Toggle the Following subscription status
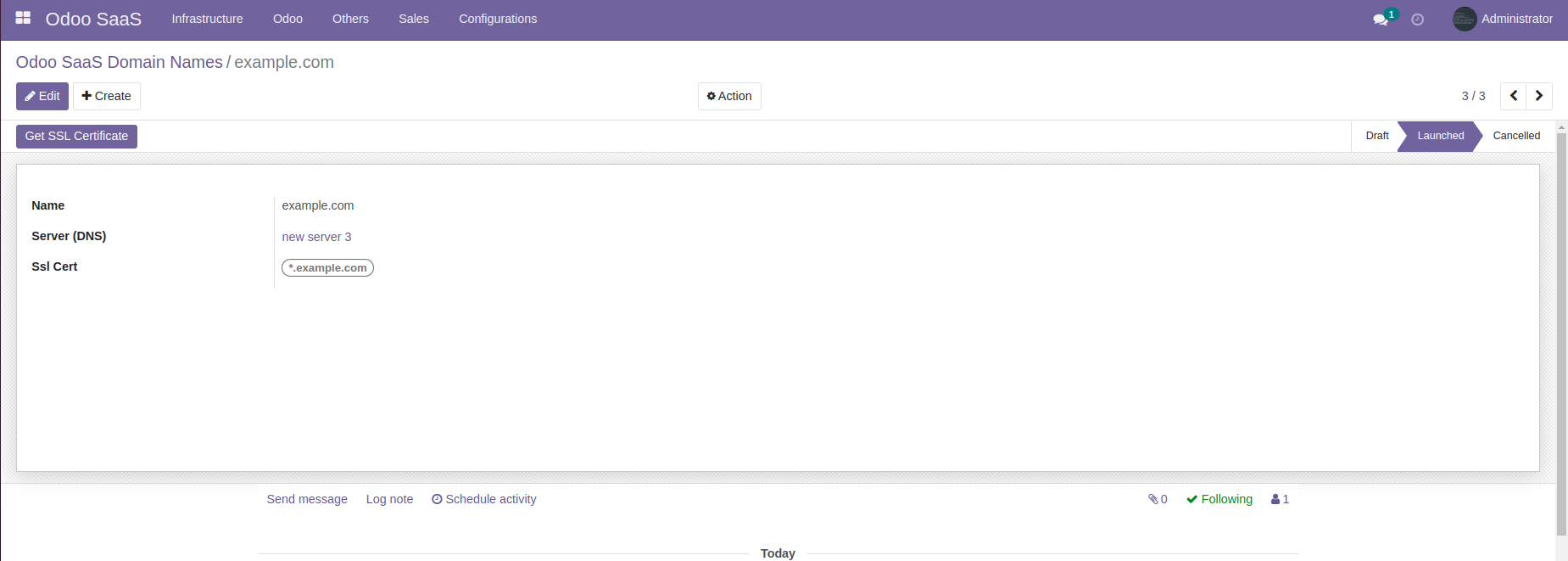The width and height of the screenshot is (1568, 561). tap(1219, 499)
